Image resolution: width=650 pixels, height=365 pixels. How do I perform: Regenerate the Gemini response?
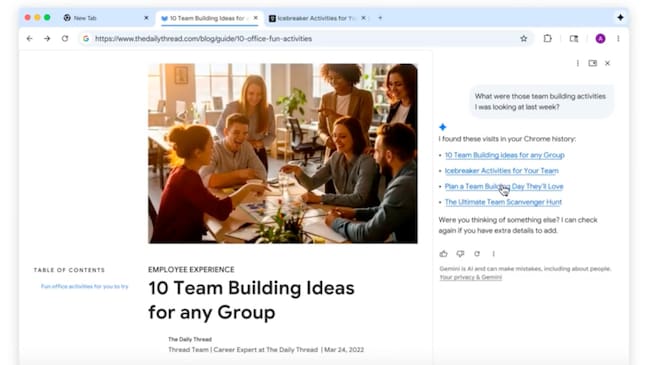(477, 253)
